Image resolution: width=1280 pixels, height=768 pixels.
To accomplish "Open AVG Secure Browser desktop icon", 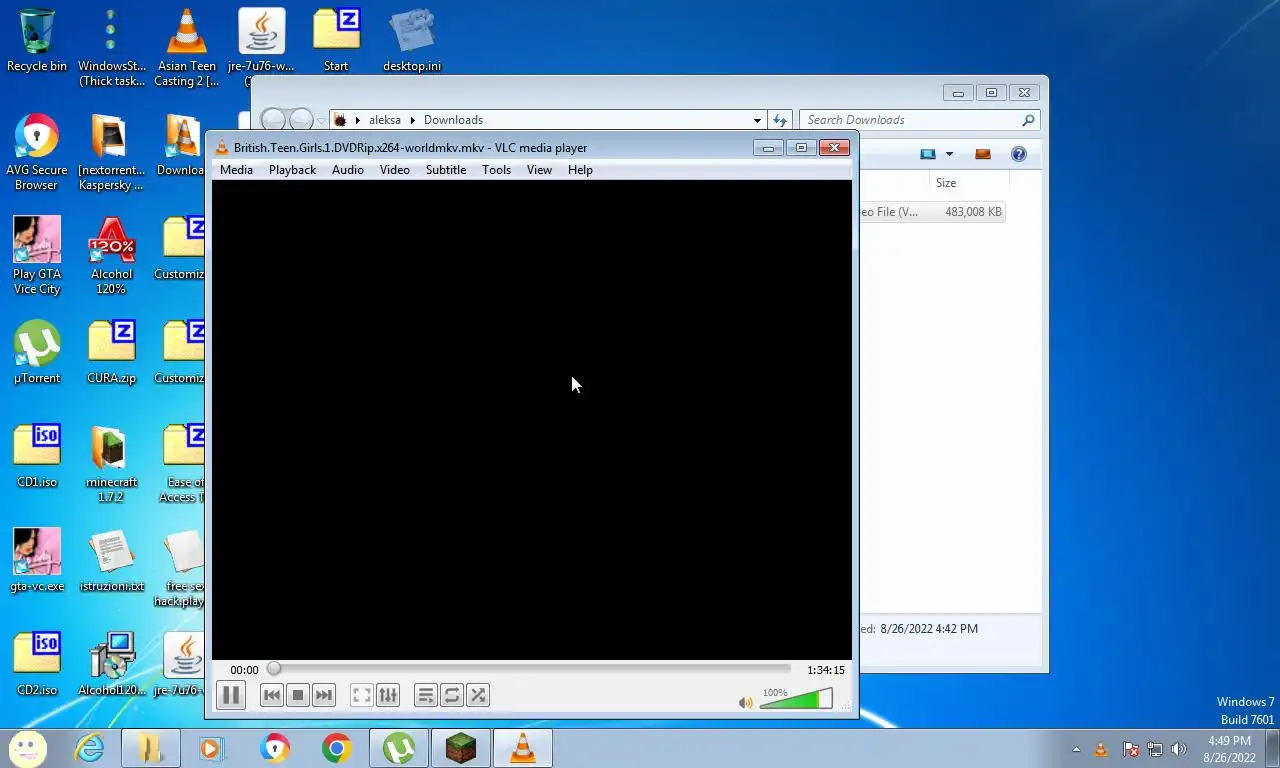I will 37,152.
